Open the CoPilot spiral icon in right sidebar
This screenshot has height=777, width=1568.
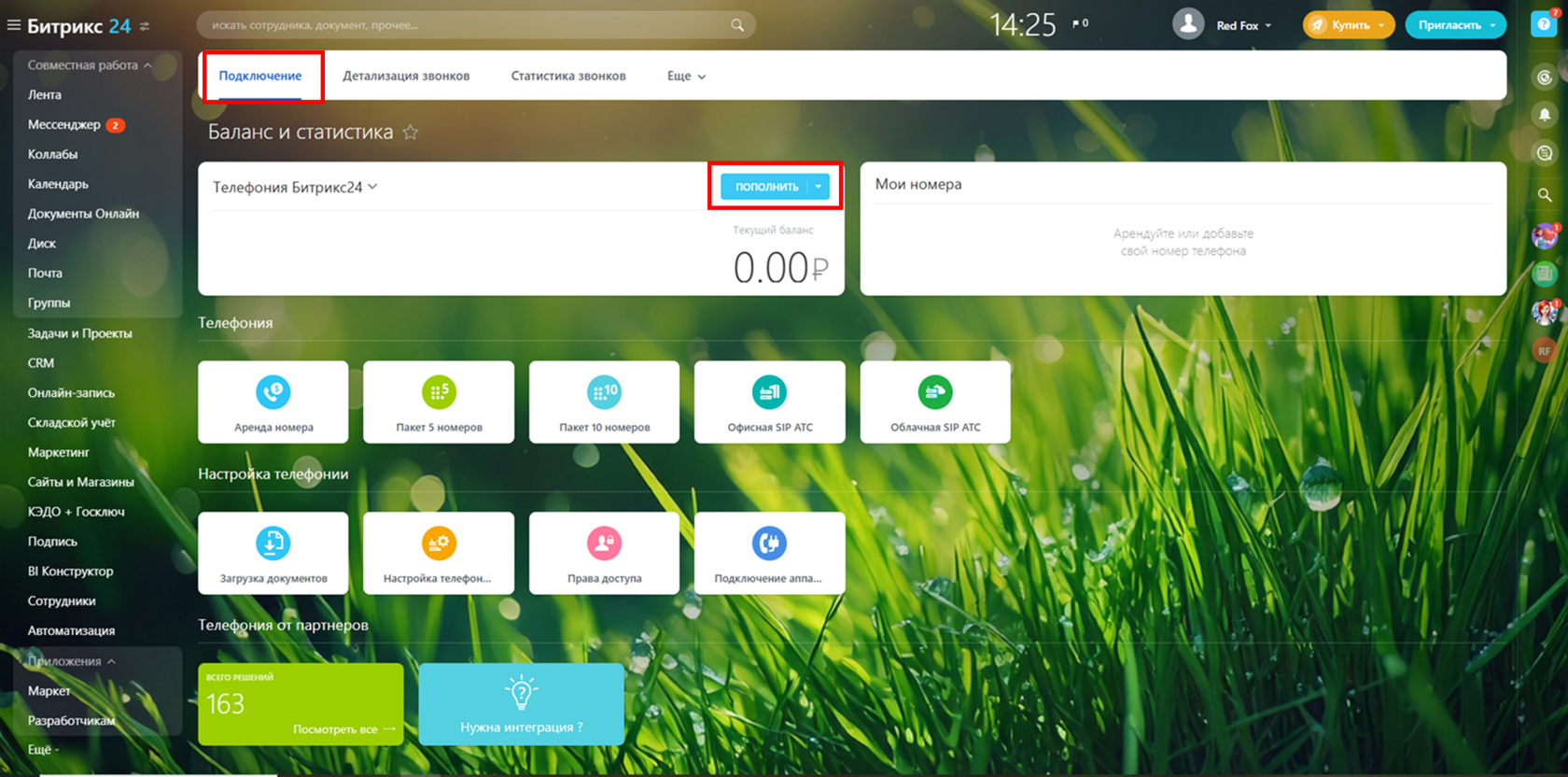pos(1545,78)
